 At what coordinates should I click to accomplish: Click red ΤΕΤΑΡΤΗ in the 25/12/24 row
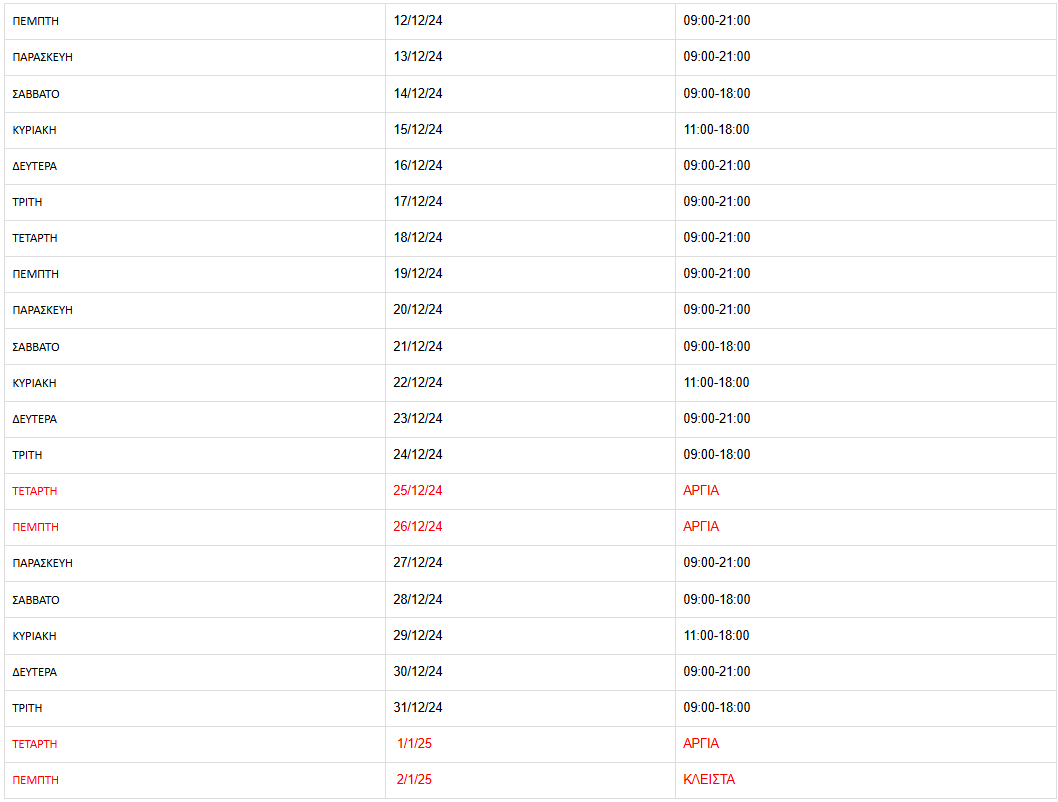pyautogui.click(x=34, y=491)
